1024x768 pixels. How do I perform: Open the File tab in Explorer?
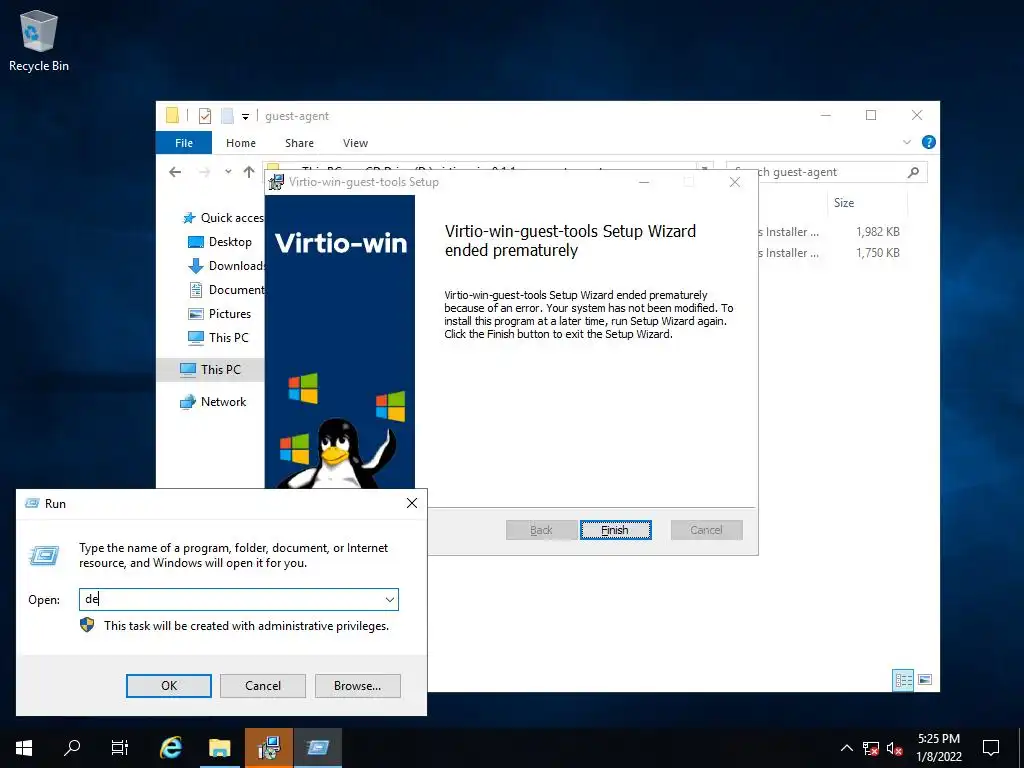pyautogui.click(x=184, y=143)
